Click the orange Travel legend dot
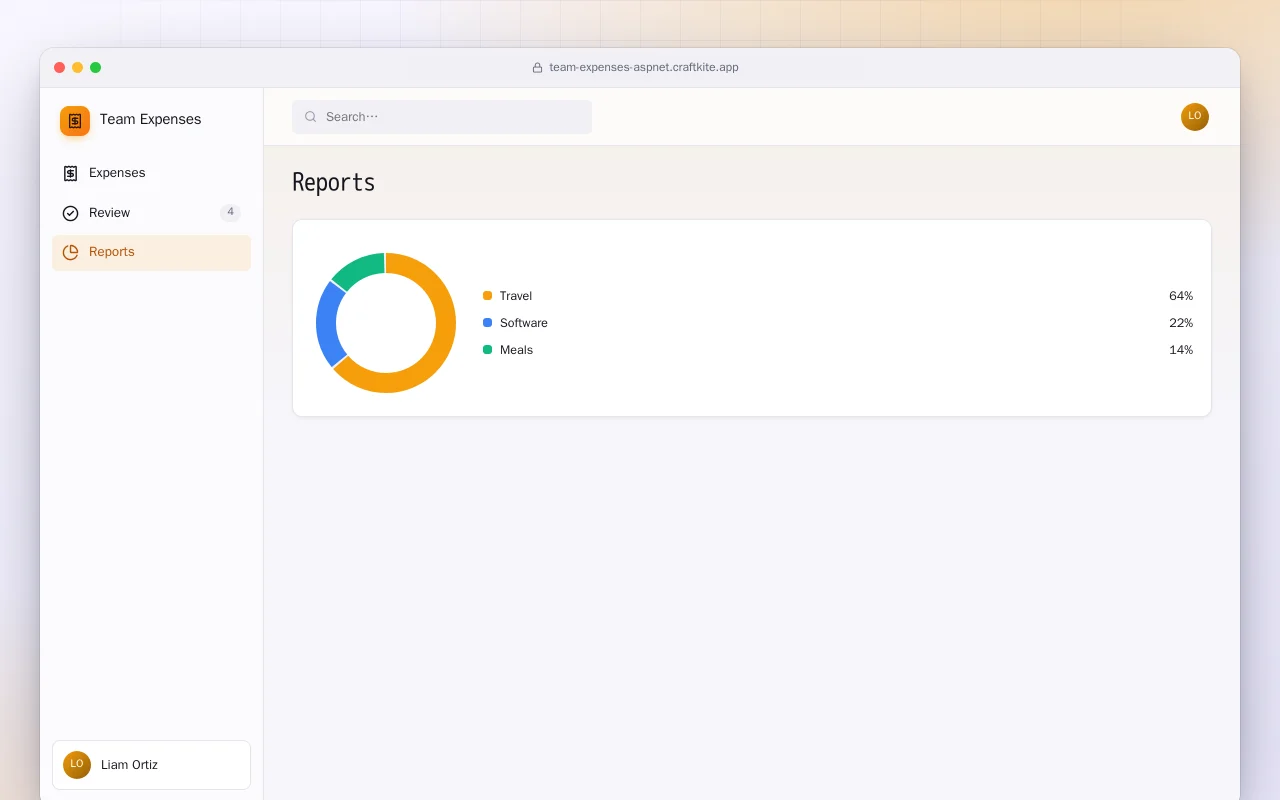 pyautogui.click(x=487, y=296)
